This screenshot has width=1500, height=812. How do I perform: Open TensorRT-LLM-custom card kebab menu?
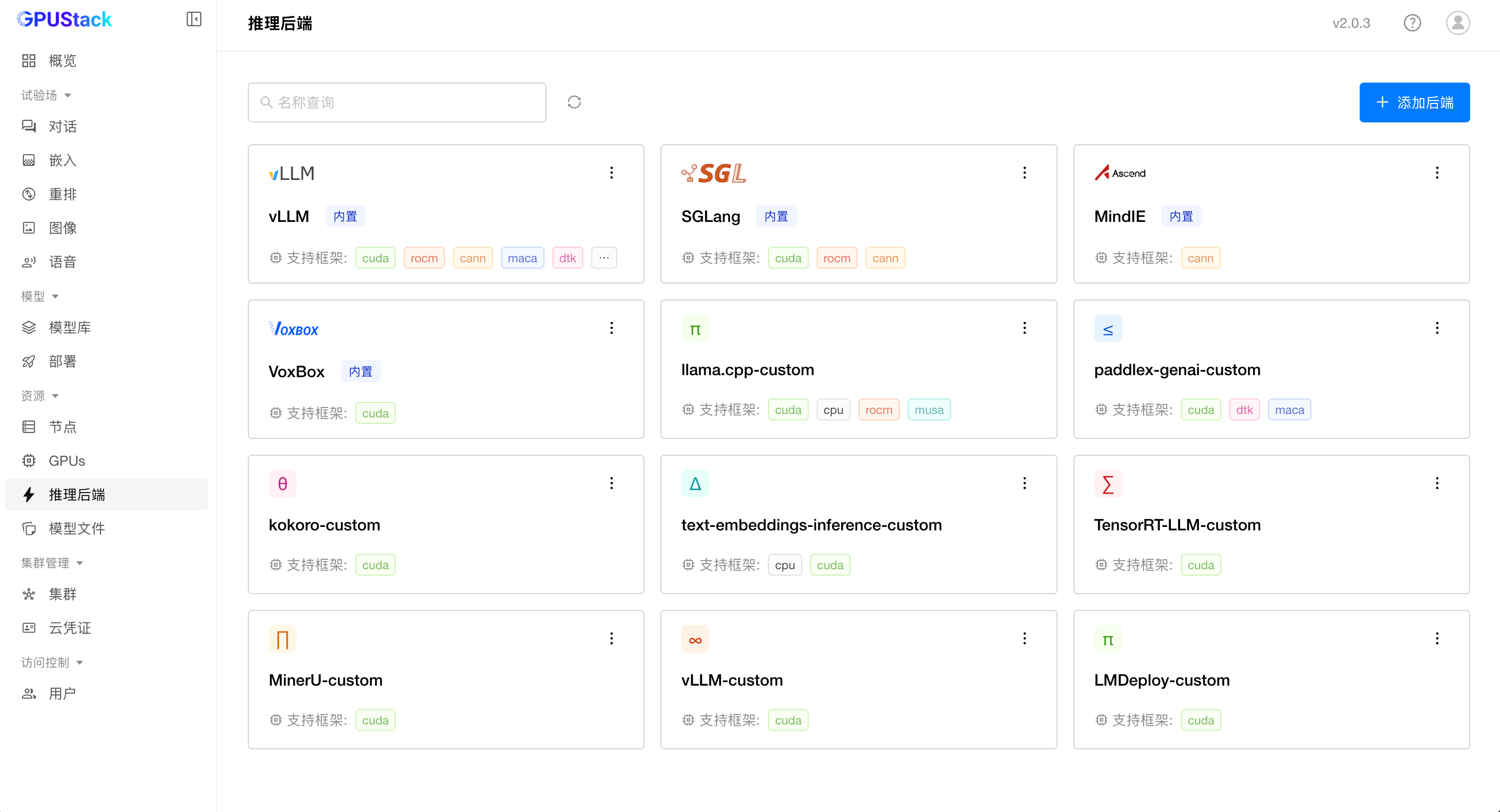click(1436, 483)
